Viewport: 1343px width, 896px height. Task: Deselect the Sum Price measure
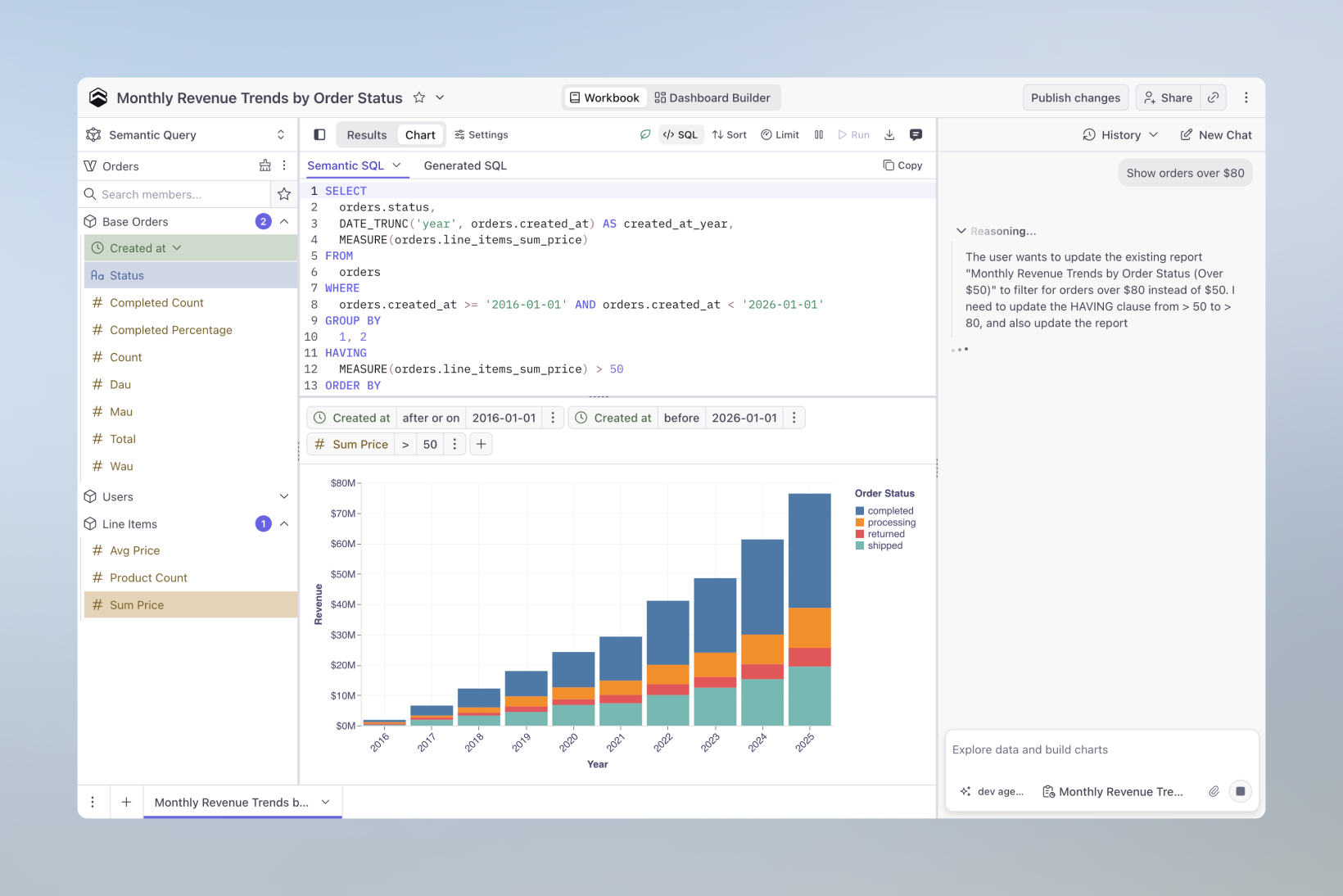point(190,604)
